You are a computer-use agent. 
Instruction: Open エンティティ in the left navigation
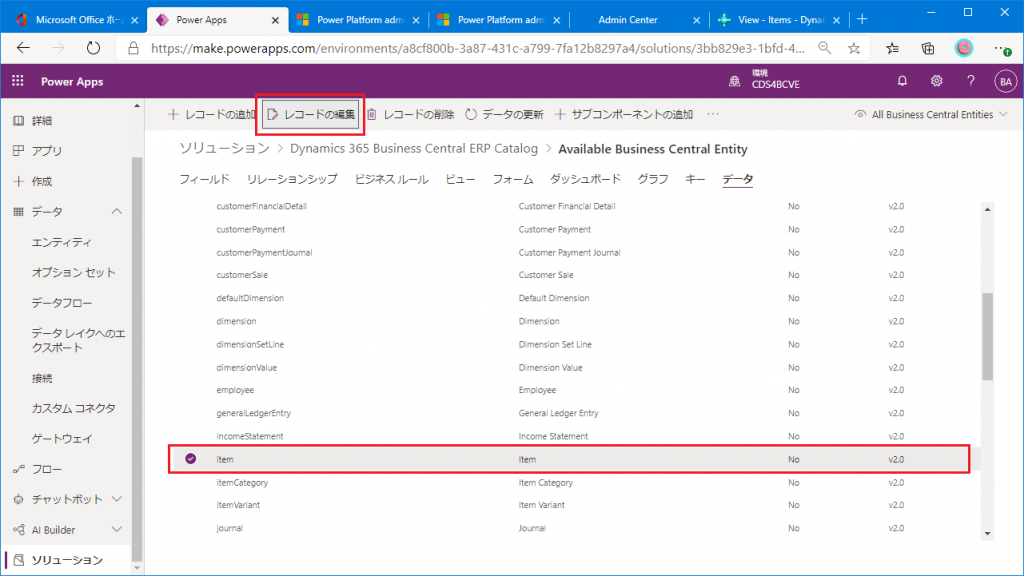tap(62, 242)
